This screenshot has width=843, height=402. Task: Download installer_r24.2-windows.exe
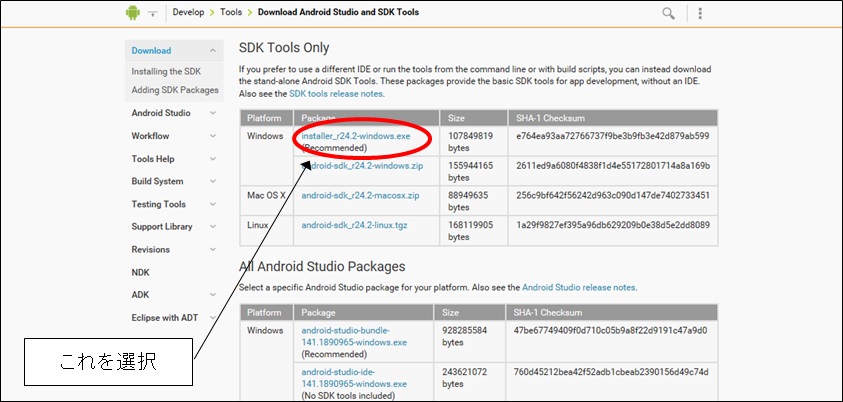[x=356, y=136]
